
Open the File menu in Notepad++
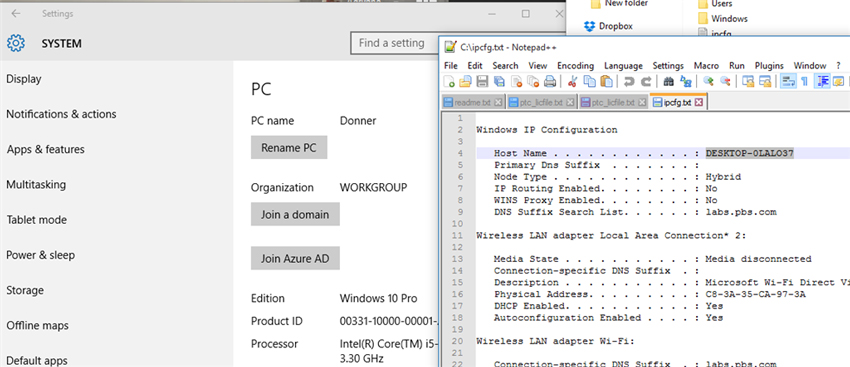pos(450,66)
